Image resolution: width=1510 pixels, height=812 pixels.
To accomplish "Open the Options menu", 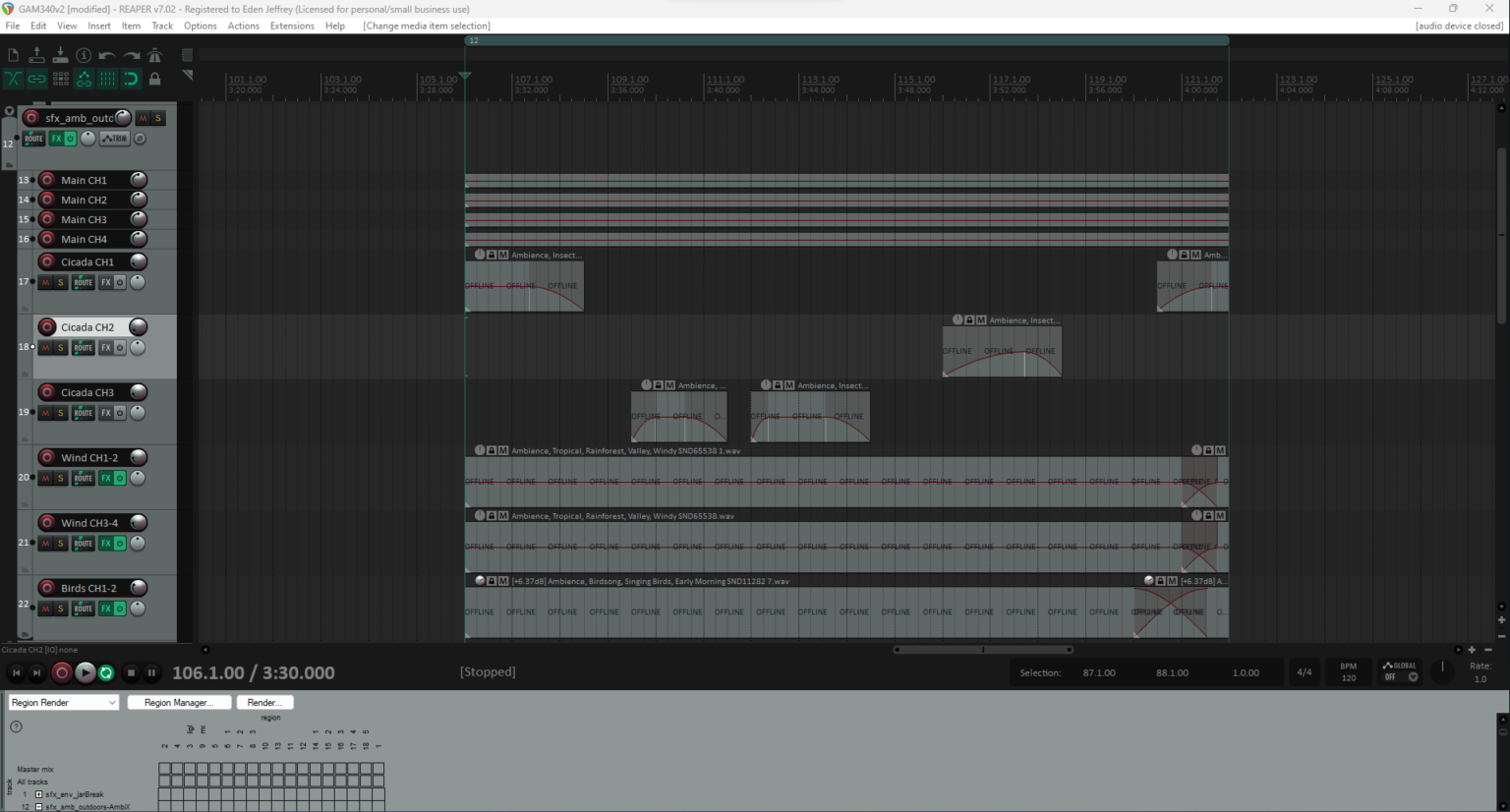I will click(200, 26).
